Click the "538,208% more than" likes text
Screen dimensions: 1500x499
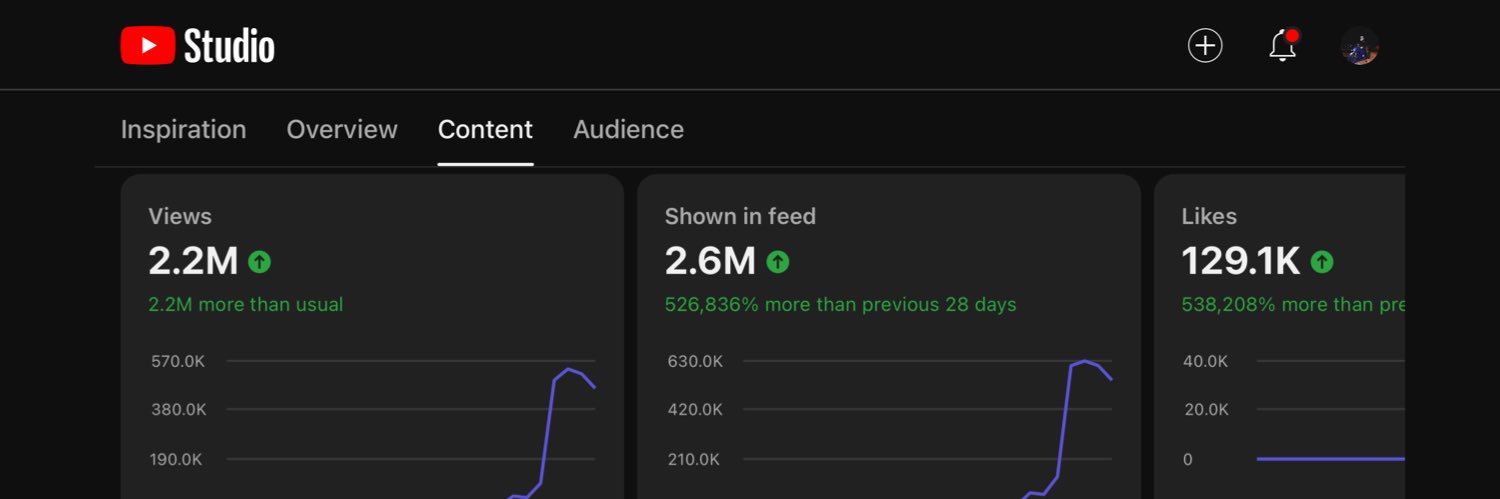1293,304
